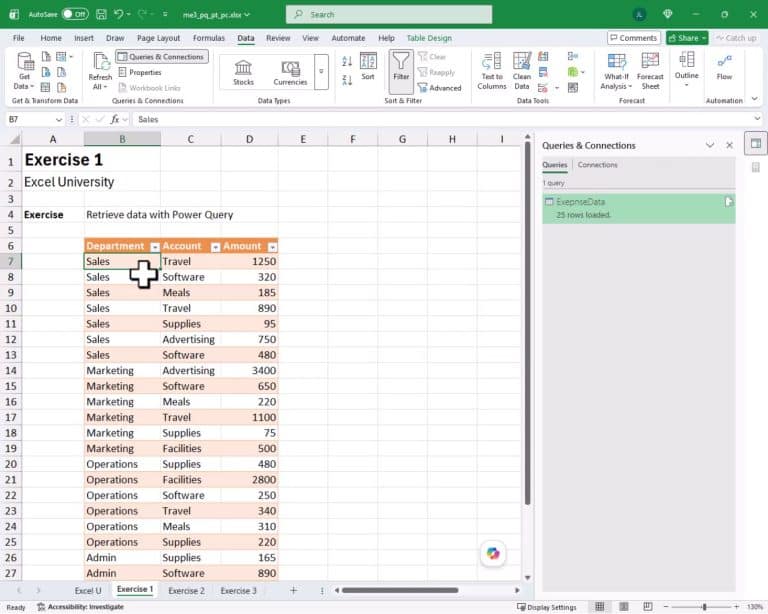The width and height of the screenshot is (768, 614).
Task: Click vertical scrollbar thumb
Action: 528,323
